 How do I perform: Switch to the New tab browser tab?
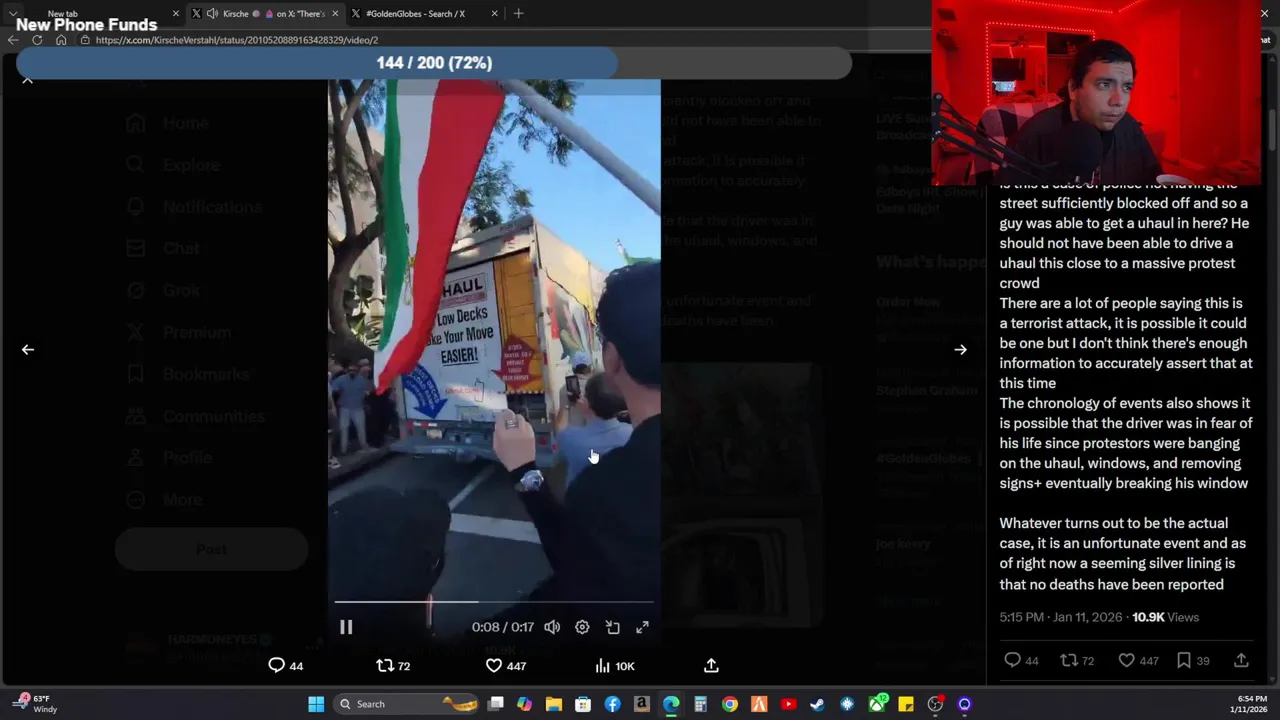[100, 13]
